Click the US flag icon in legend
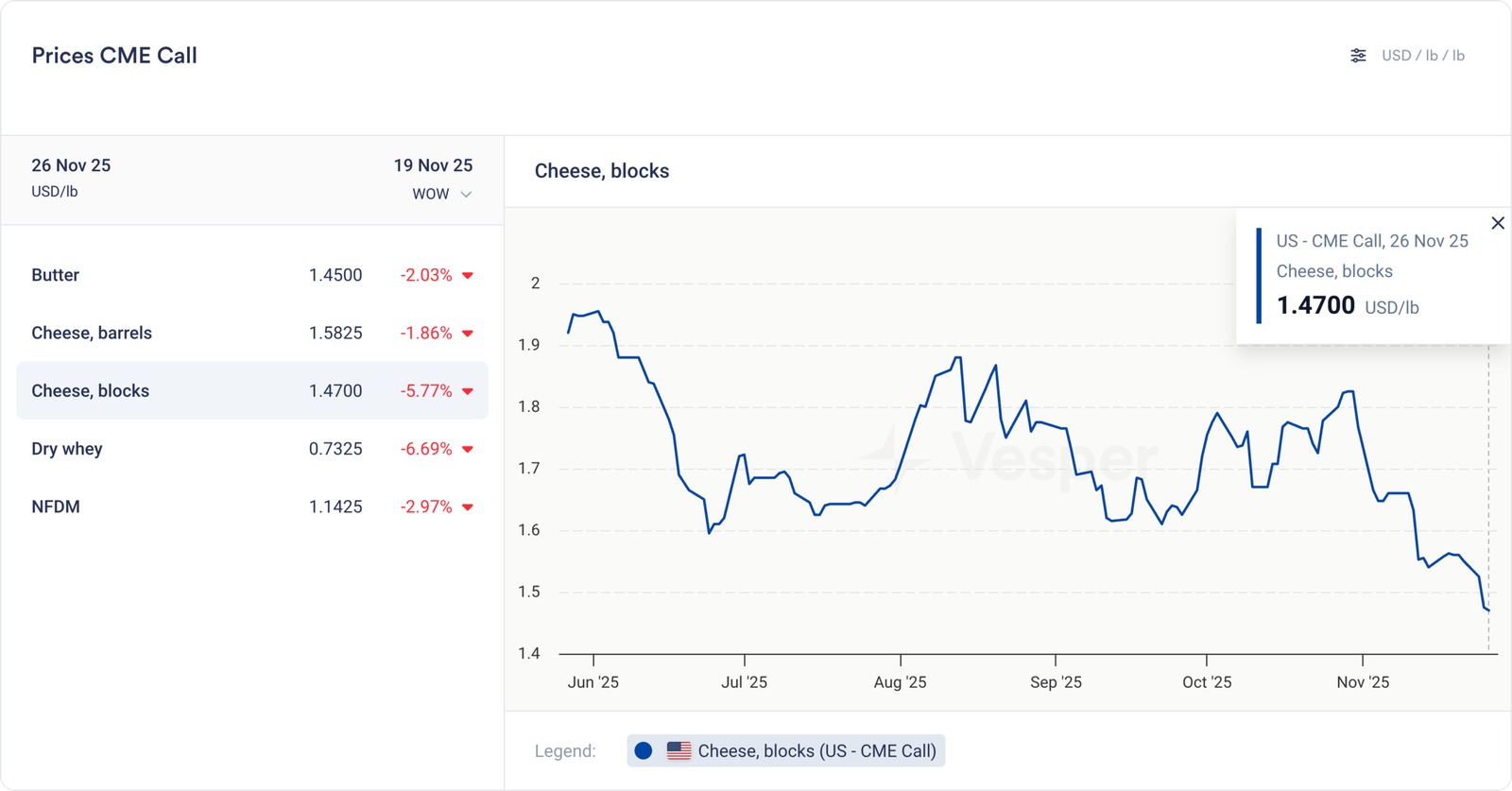The height and width of the screenshot is (791, 1512). point(679,751)
